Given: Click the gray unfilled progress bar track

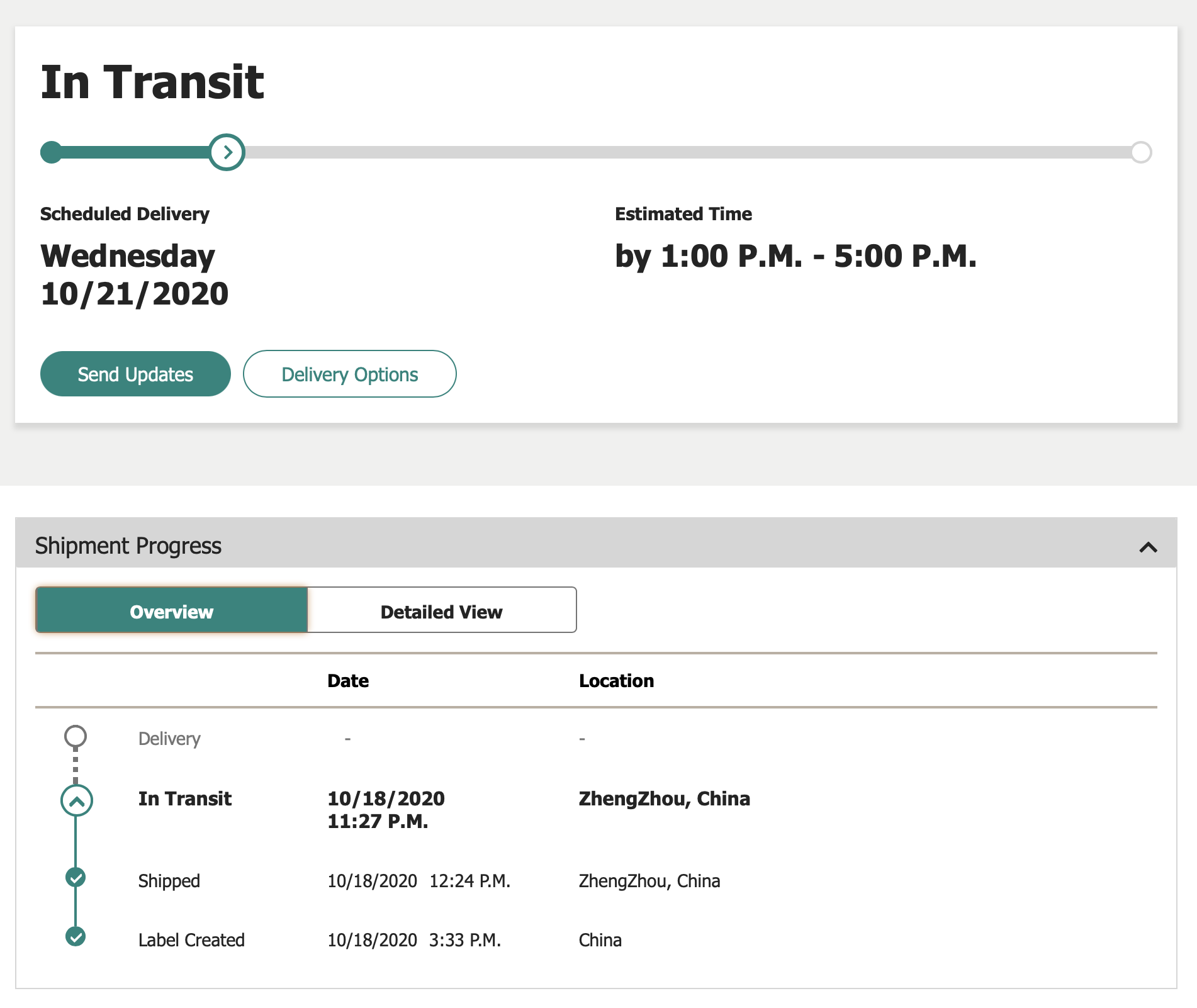Looking at the screenshot, I should tap(687, 152).
